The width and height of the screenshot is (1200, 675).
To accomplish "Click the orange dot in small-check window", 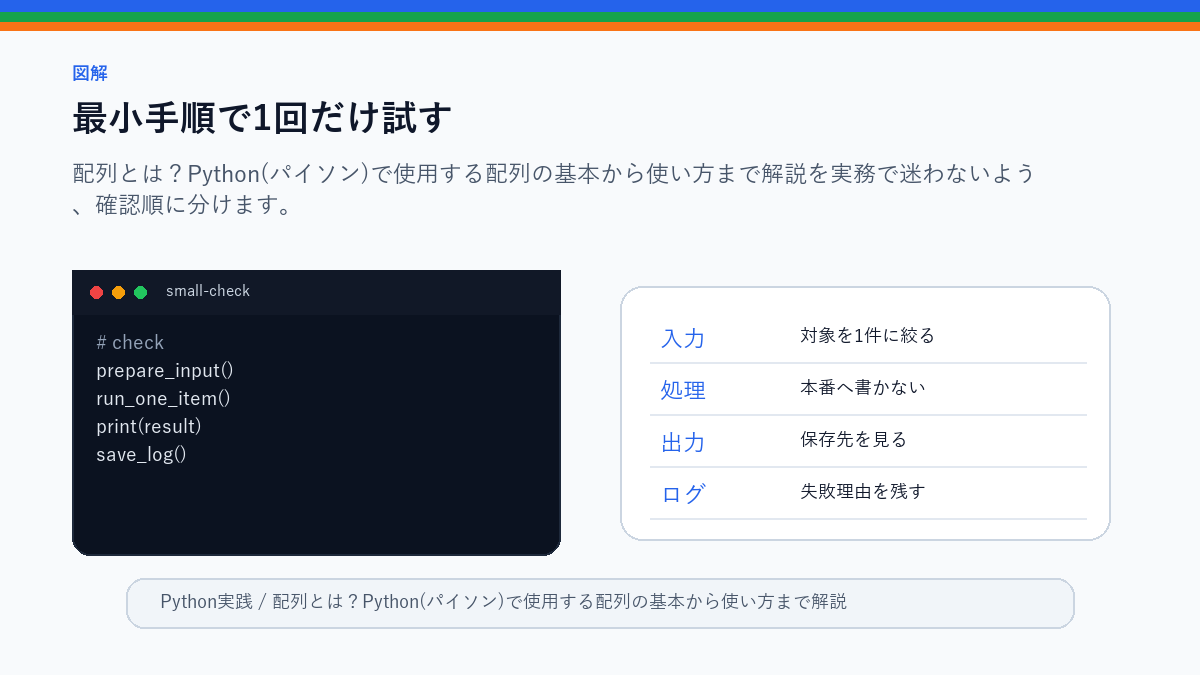I will click(x=119, y=292).
